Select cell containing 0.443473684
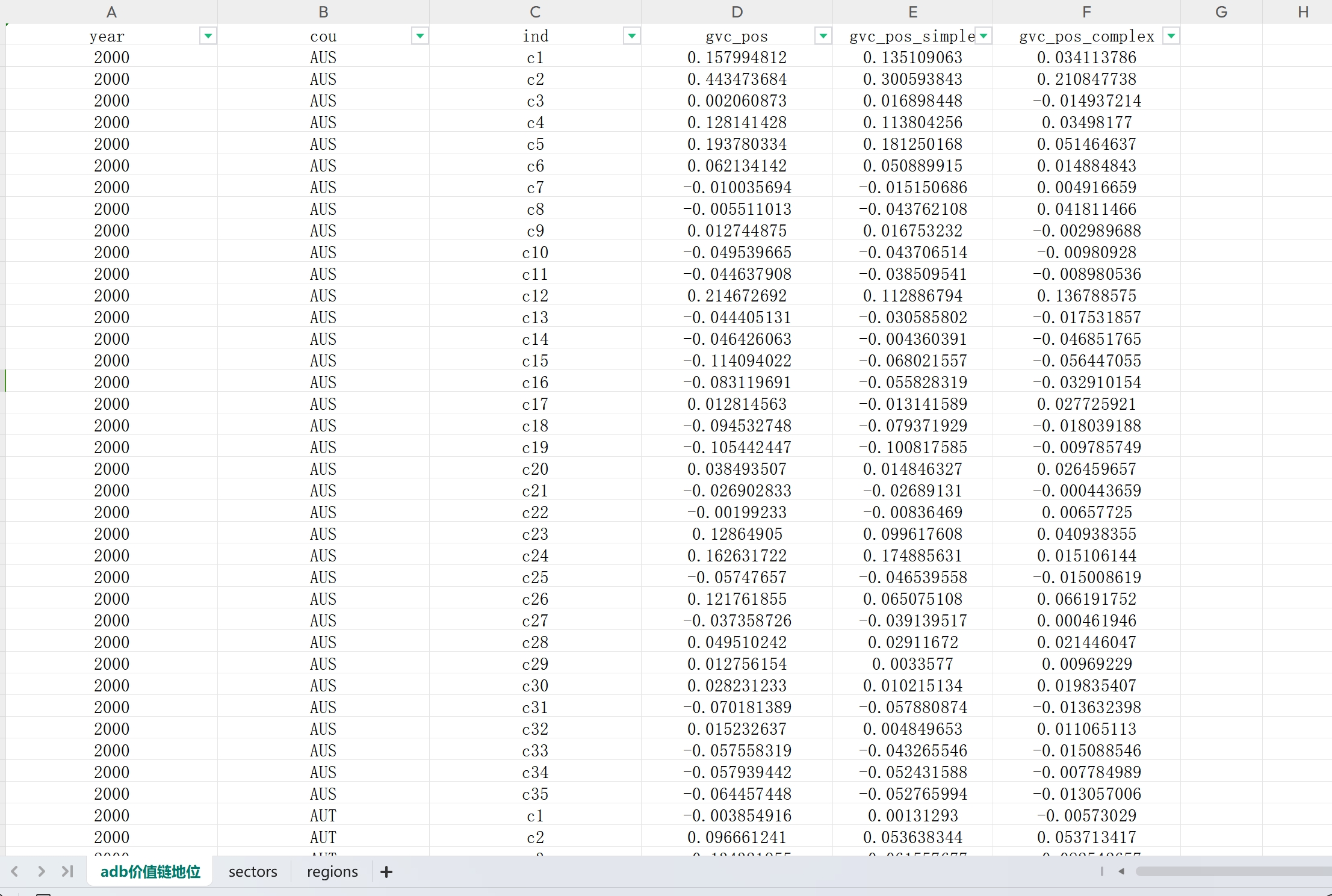Viewport: 1332px width, 896px height. [737, 79]
